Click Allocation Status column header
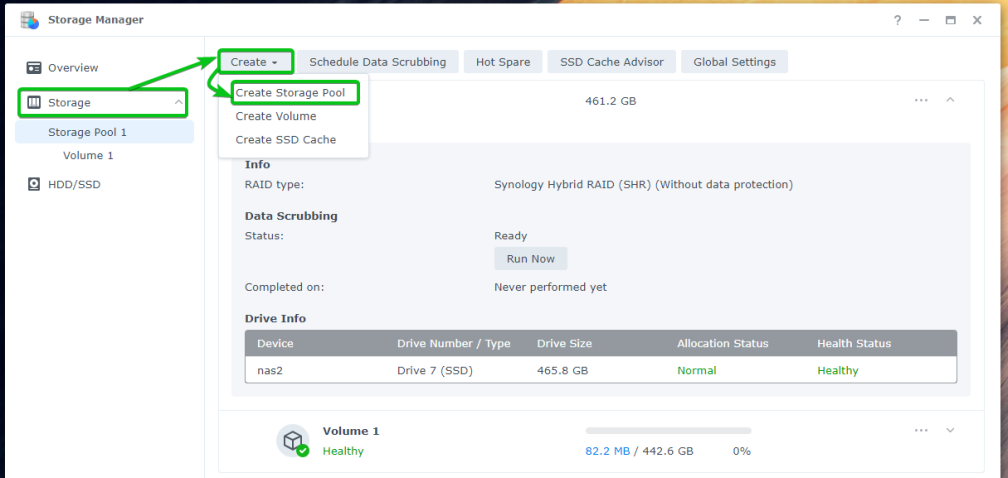Image resolution: width=1008 pixels, height=478 pixels. [723, 344]
